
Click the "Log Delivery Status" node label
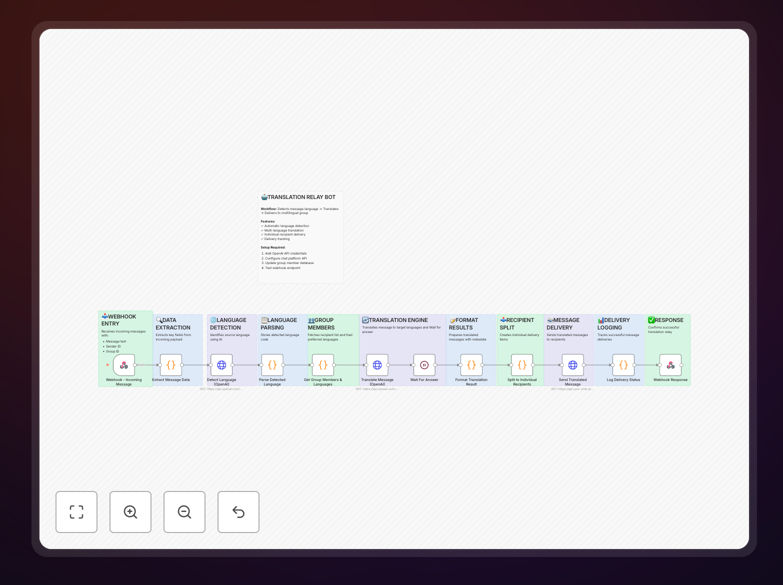[624, 380]
